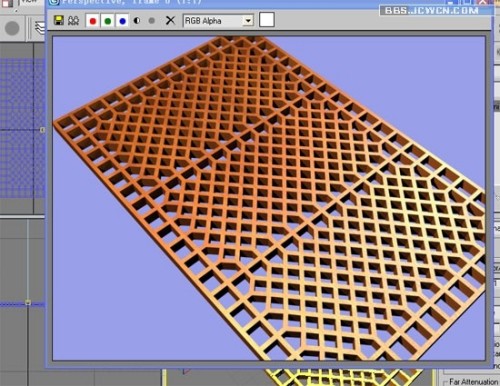The image size is (500, 386).
Task: Toggle the blue channel display
Action: (122, 21)
